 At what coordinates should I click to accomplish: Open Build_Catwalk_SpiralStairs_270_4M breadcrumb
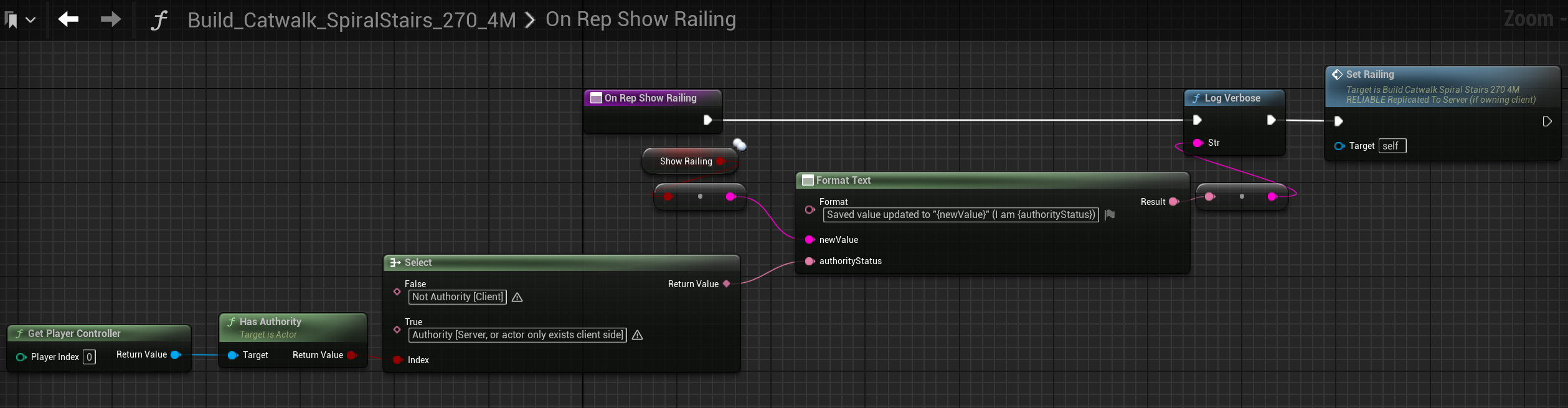(x=352, y=20)
